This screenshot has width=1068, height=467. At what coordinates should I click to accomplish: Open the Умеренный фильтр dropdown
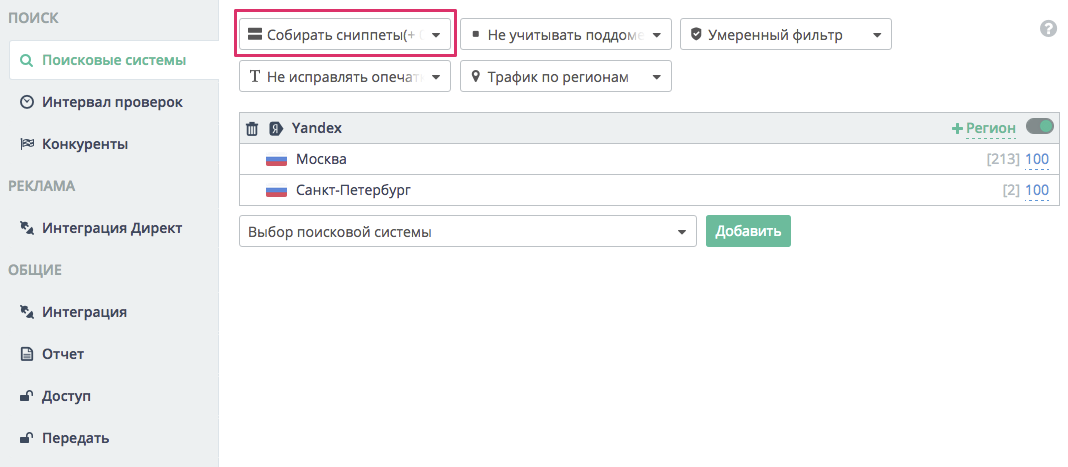pos(785,35)
